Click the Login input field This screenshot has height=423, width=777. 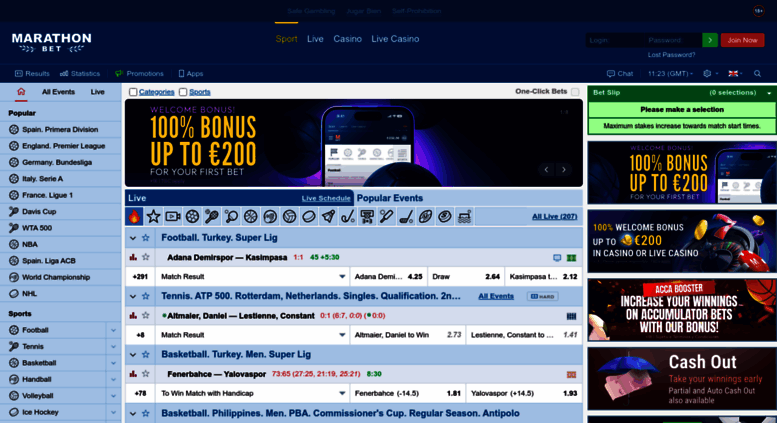click(615, 40)
